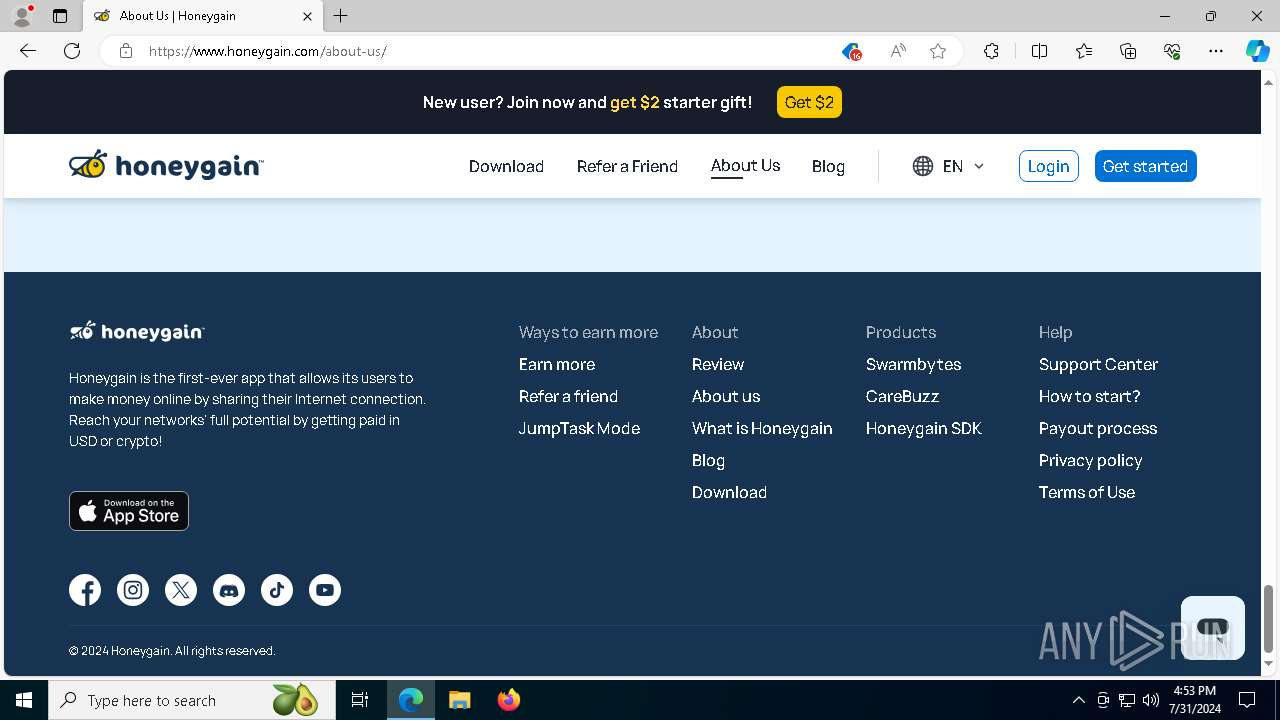Click the browser address bar URL

point(267,51)
